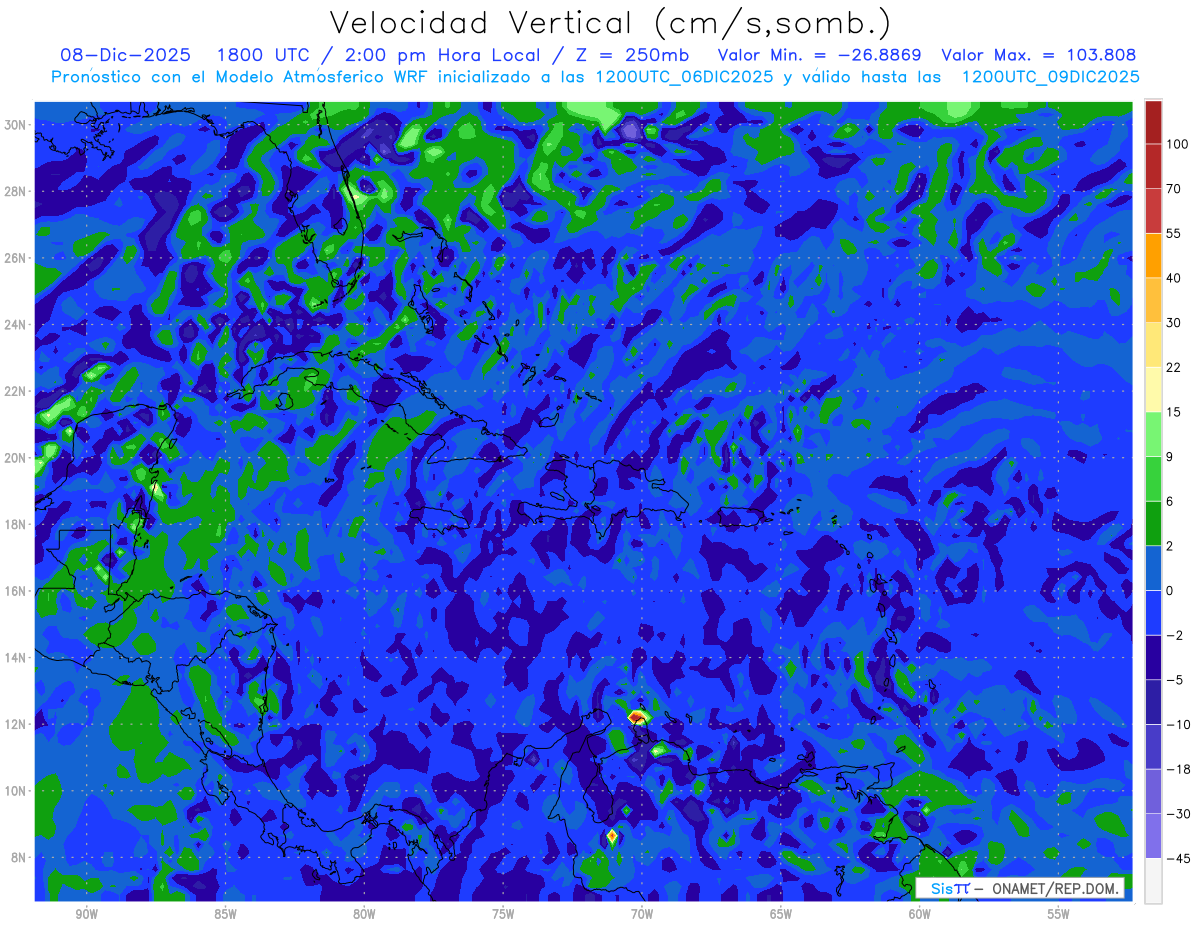Click the navy swatch between -5 and -2
This screenshot has height=927, width=1200.
(1153, 657)
